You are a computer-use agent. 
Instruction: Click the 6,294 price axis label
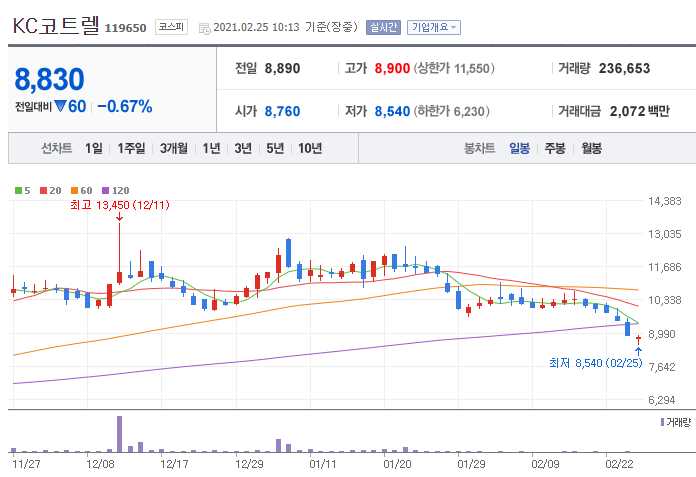click(664, 400)
